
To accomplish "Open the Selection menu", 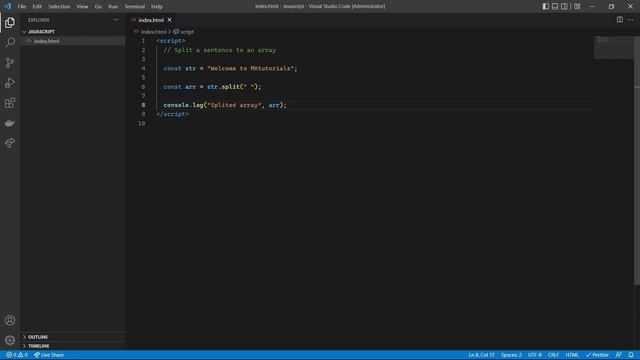I will coord(59,7).
